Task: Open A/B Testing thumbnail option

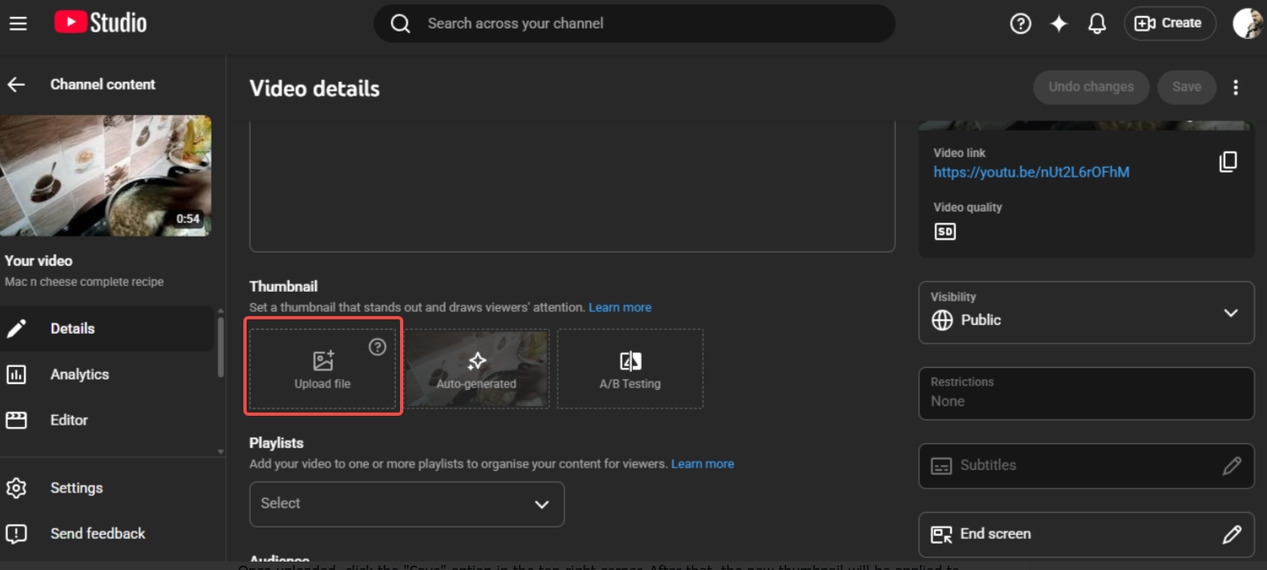Action: click(x=630, y=369)
